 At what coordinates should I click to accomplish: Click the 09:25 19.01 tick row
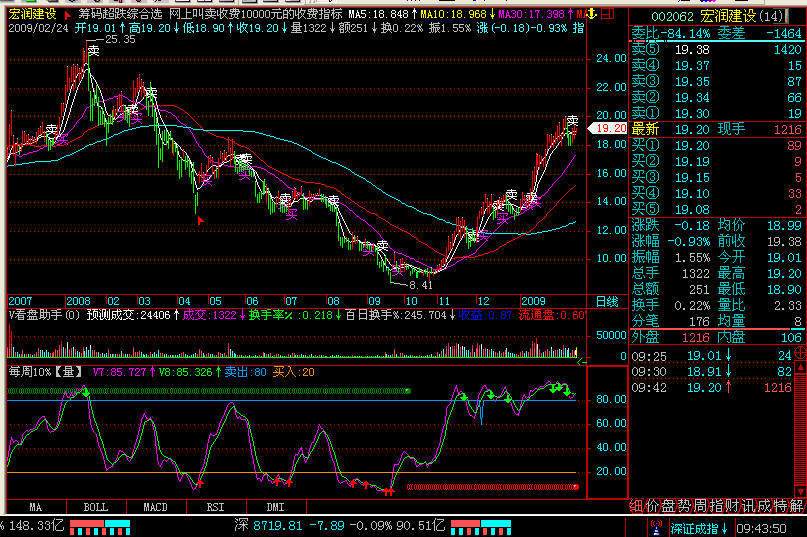712,355
